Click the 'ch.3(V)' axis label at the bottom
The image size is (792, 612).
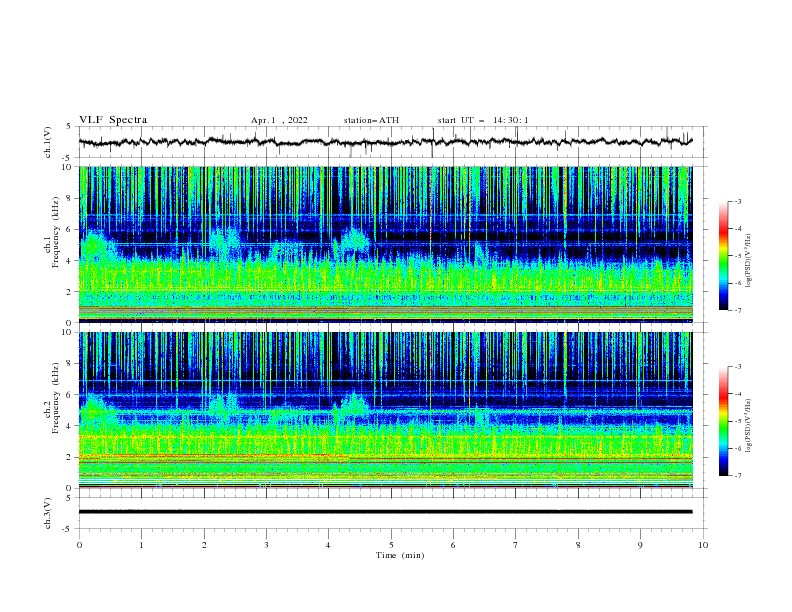(x=48, y=513)
